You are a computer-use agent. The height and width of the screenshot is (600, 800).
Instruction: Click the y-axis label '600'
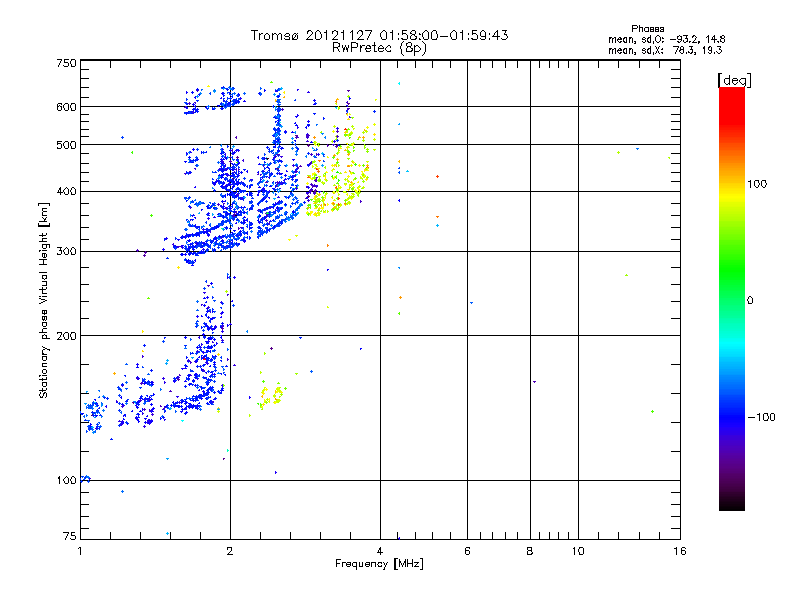click(x=66, y=107)
